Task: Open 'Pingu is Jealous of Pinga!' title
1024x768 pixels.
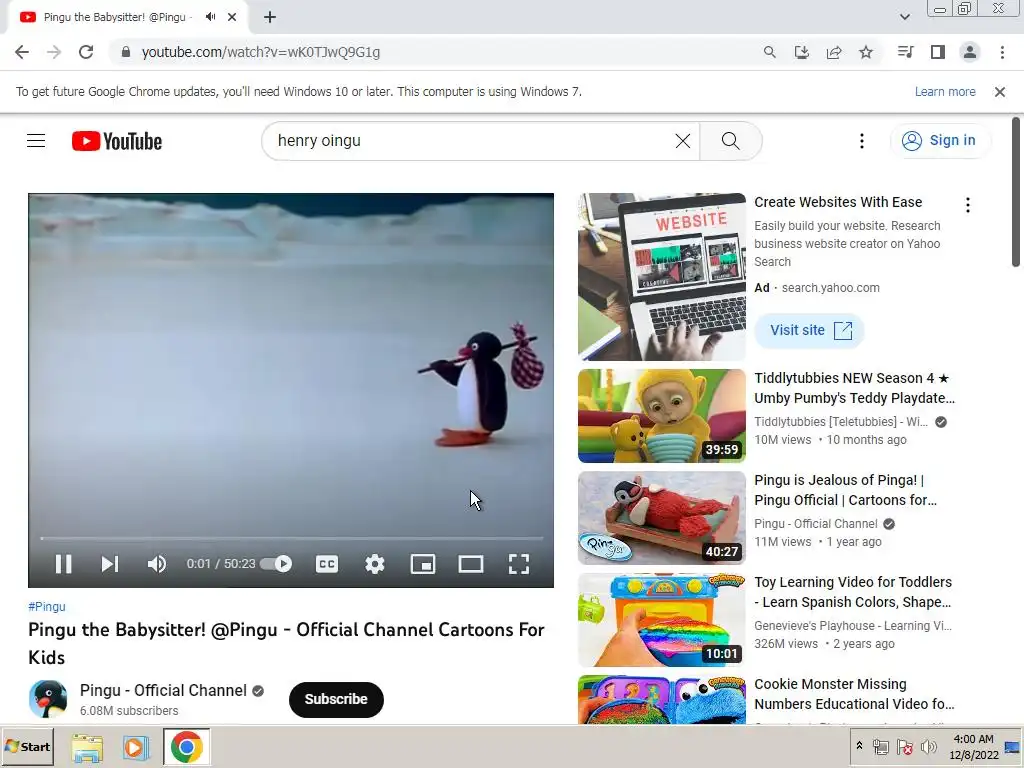Action: tap(846, 490)
